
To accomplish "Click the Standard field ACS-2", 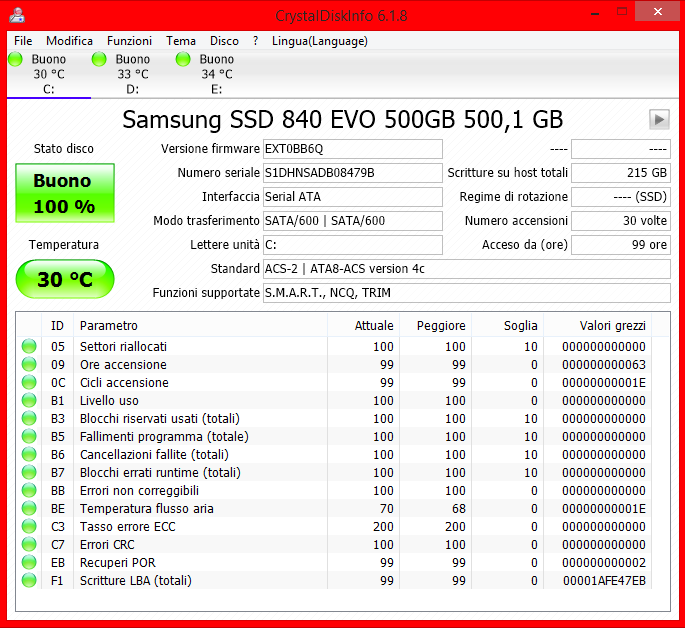I will (467, 269).
